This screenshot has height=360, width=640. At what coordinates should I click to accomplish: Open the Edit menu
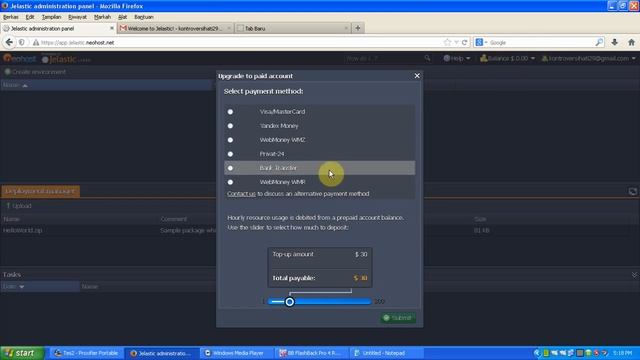pos(30,17)
